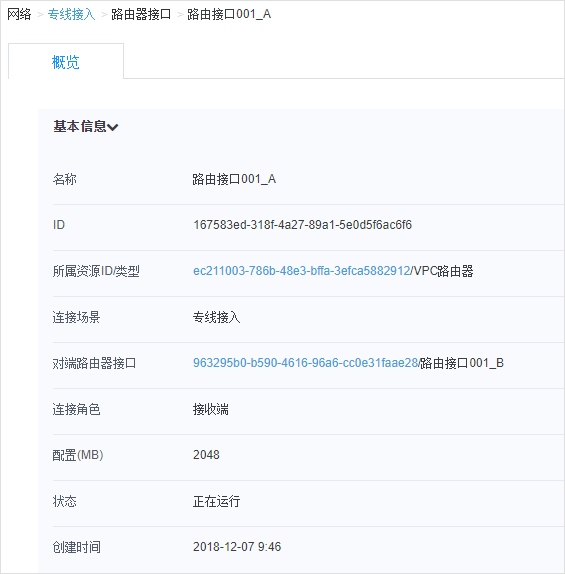Image resolution: width=565 pixels, height=574 pixels.
Task: Click breadcrumb 路由接口001_A at the top
Action: pos(229,14)
